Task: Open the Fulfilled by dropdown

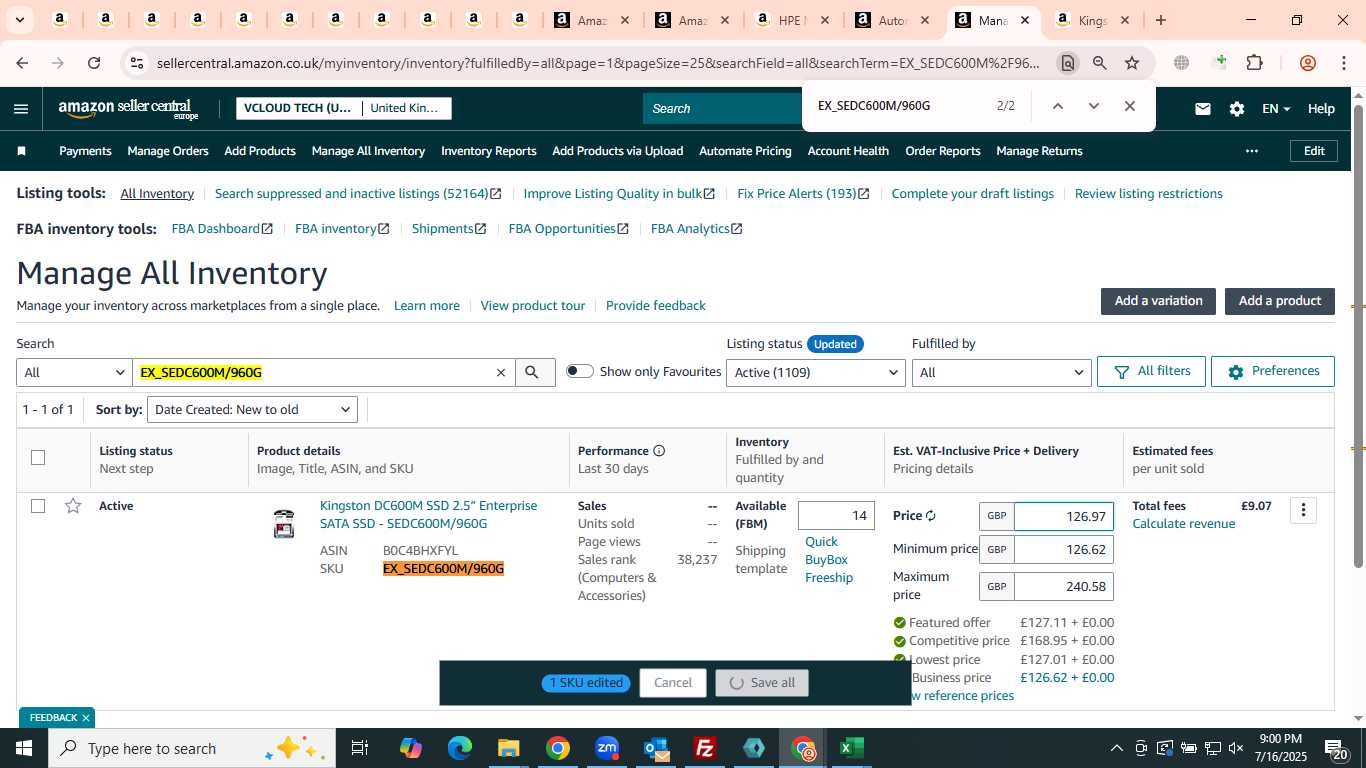Action: point(1001,373)
